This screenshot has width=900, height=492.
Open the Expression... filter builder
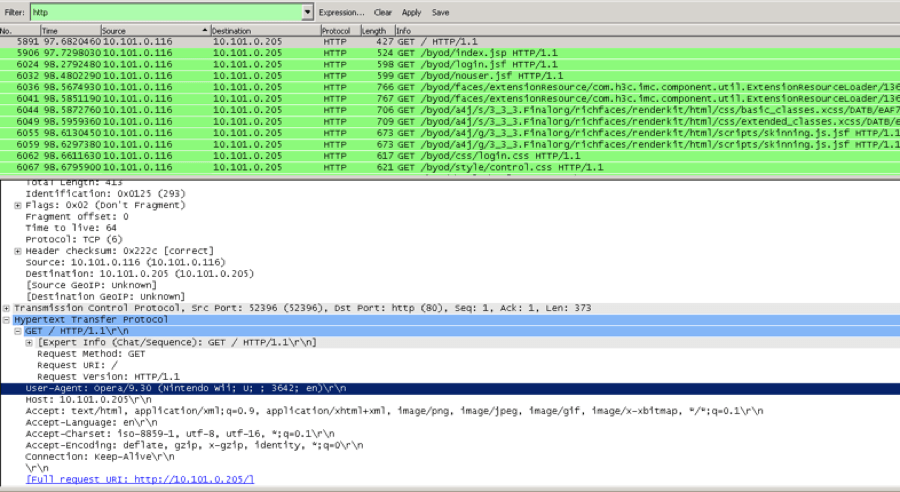click(x=341, y=13)
